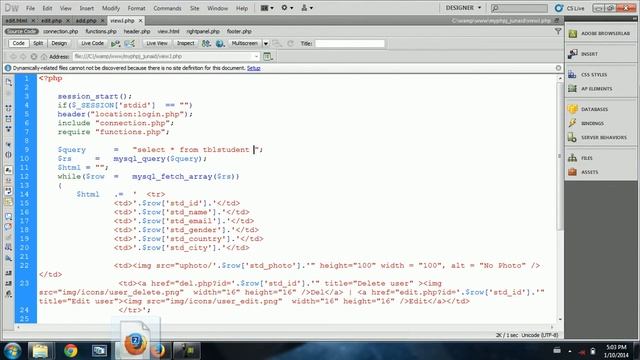
Task: Open the Bindings panel icon
Action: [x=572, y=123]
